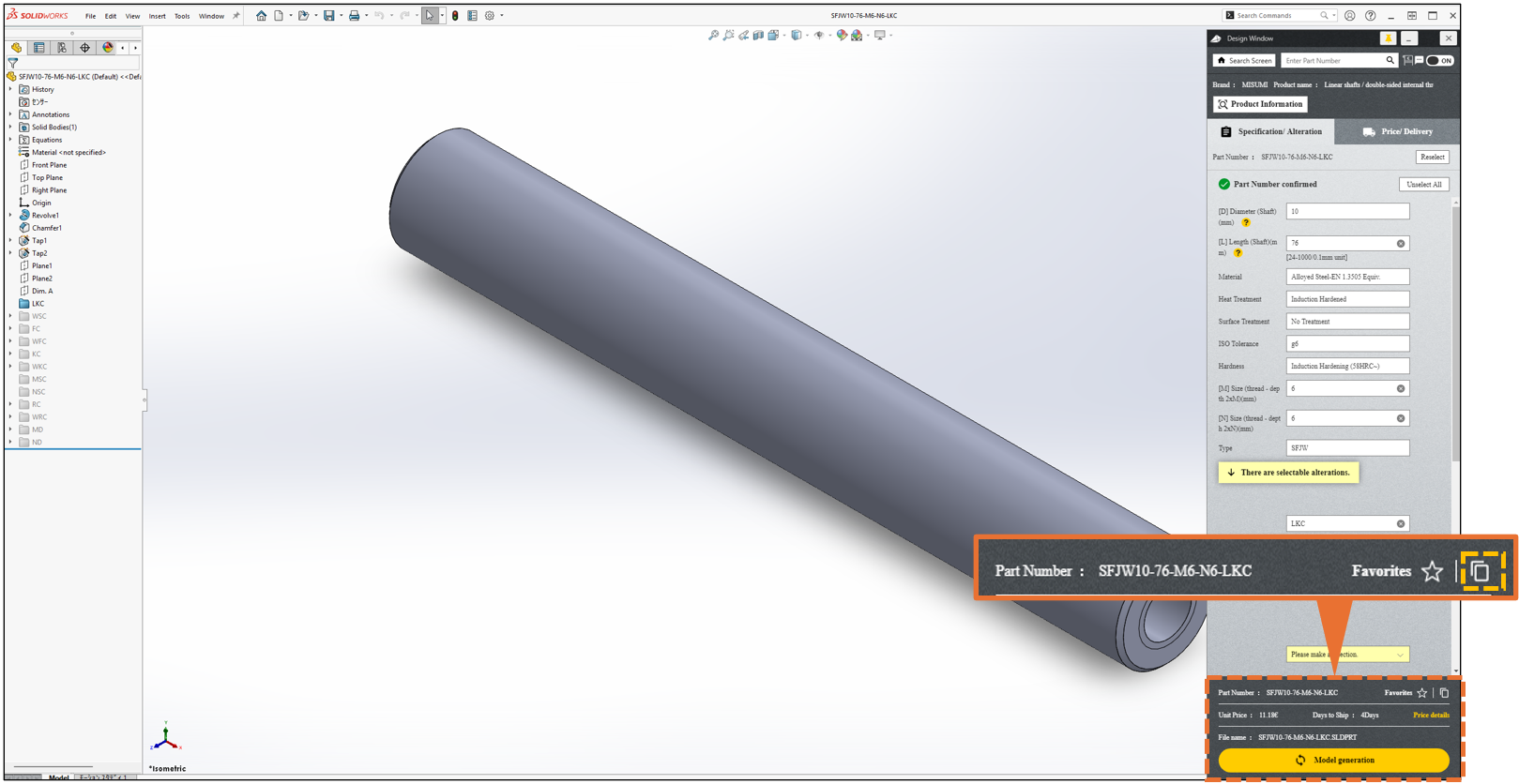
Task: Click the Favorites star icon
Action: pyautogui.click(x=1421, y=693)
